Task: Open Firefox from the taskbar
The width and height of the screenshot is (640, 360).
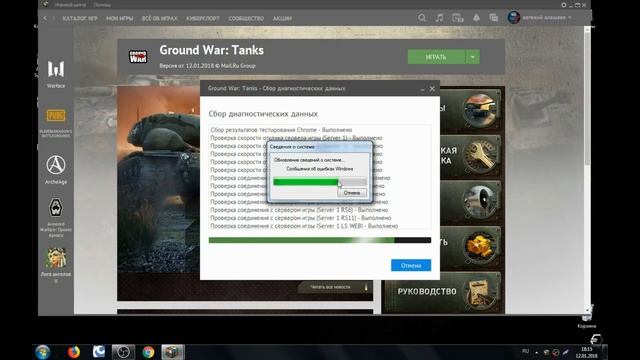Action: click(x=74, y=352)
